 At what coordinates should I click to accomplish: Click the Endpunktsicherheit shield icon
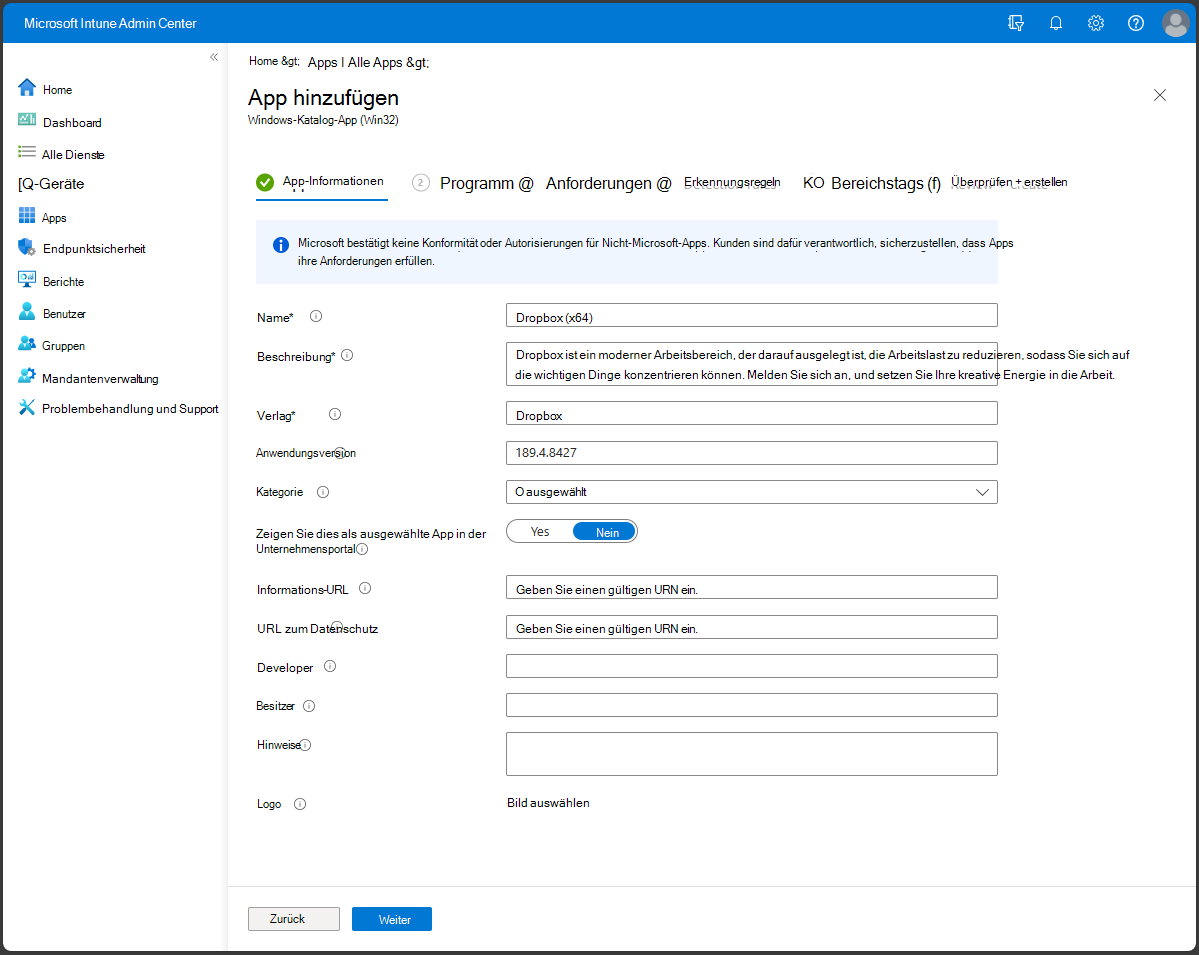point(27,248)
